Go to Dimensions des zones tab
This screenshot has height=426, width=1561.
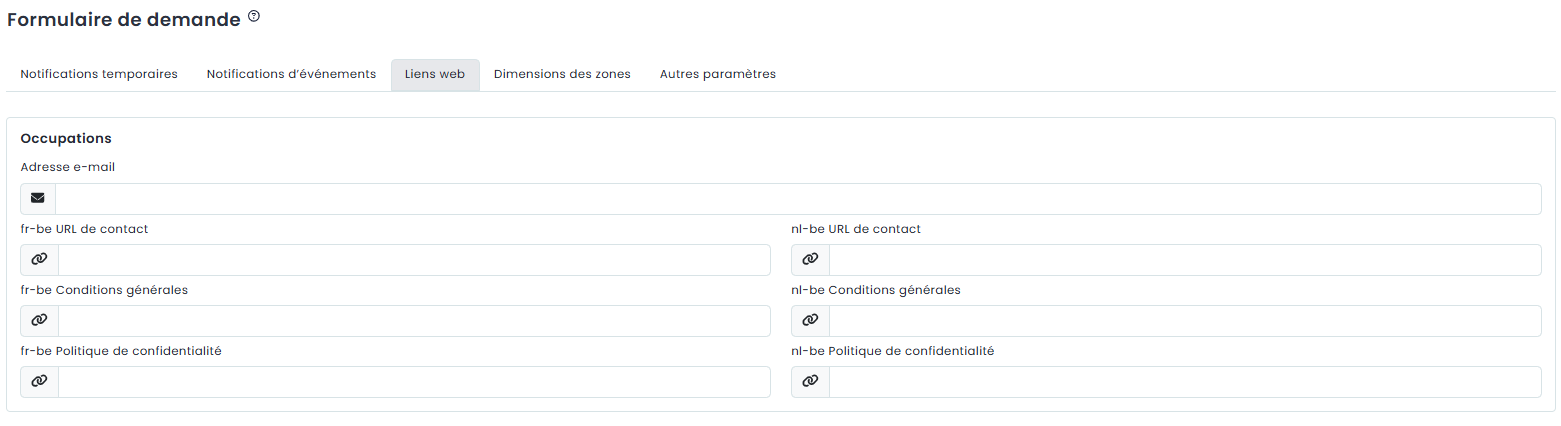562,74
